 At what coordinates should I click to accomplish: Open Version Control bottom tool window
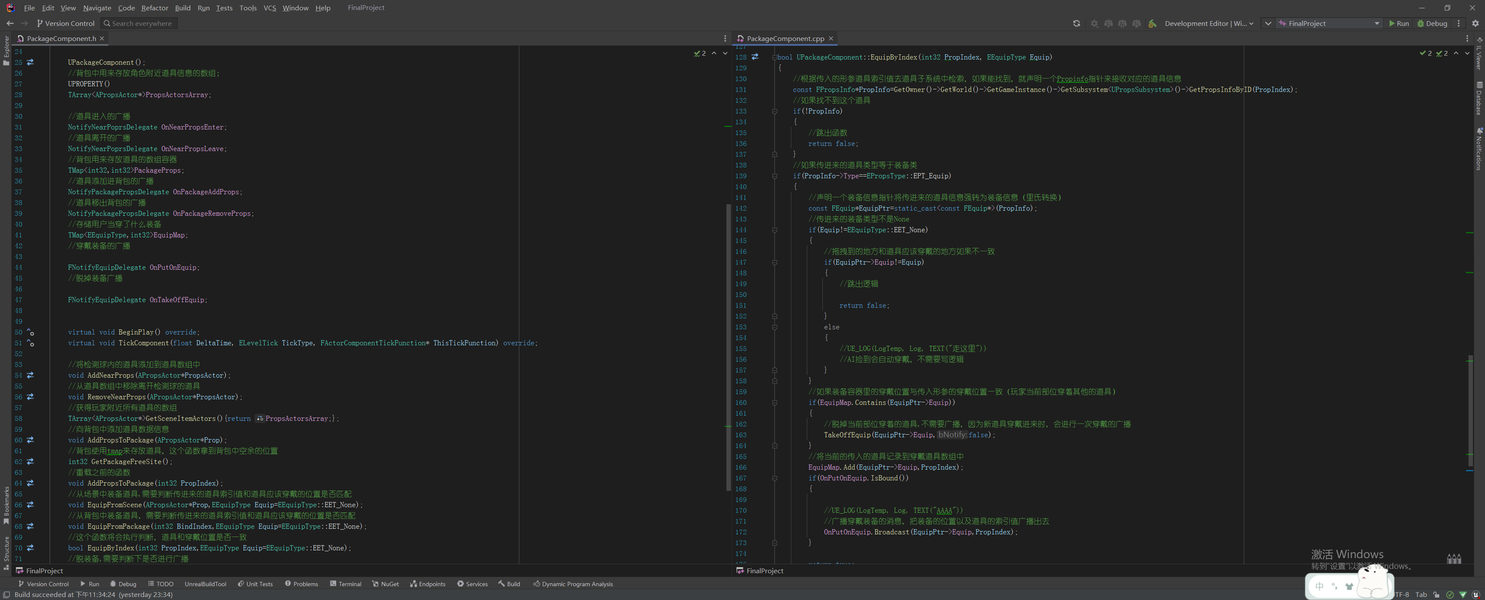coord(43,584)
